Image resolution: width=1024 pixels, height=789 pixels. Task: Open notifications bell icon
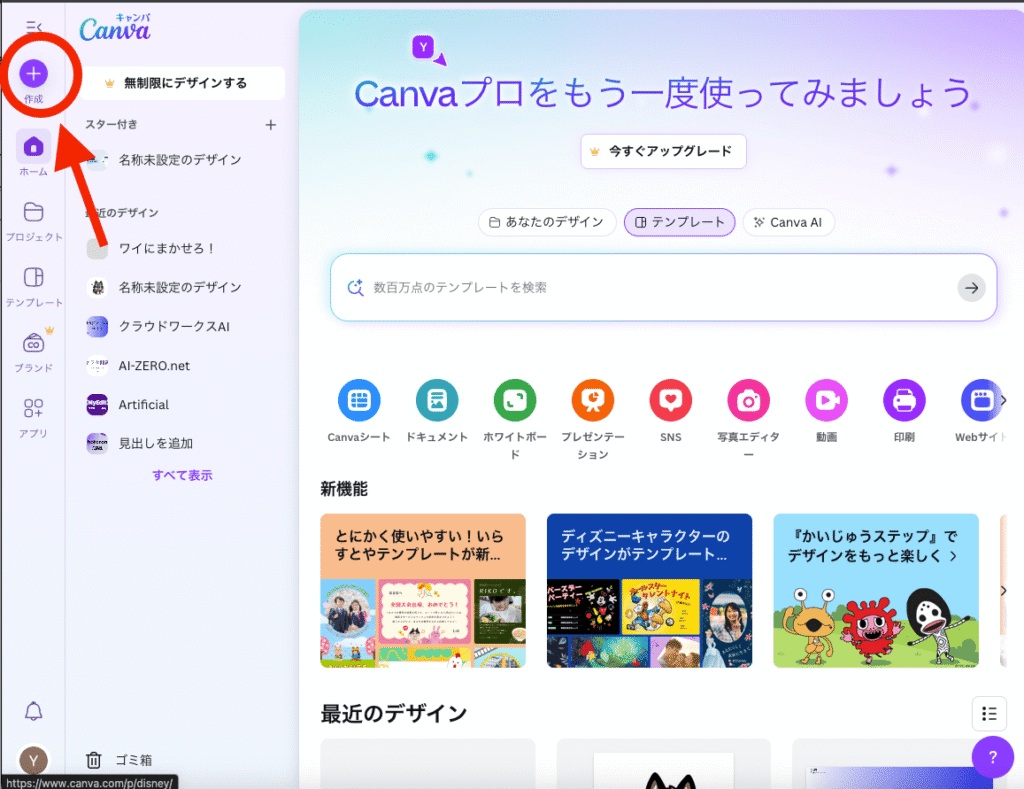pos(33,711)
